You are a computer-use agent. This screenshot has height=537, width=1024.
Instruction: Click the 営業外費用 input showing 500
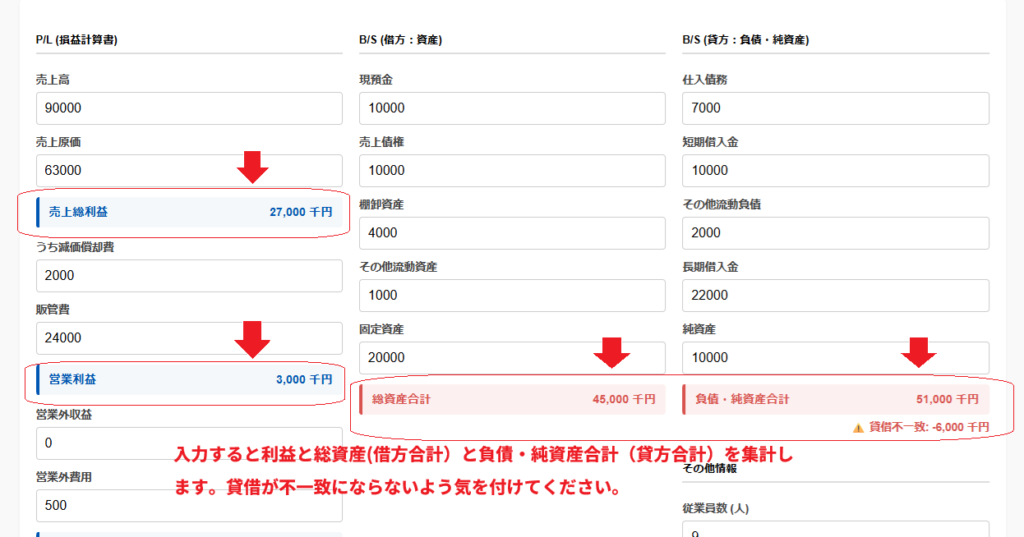tap(188, 505)
